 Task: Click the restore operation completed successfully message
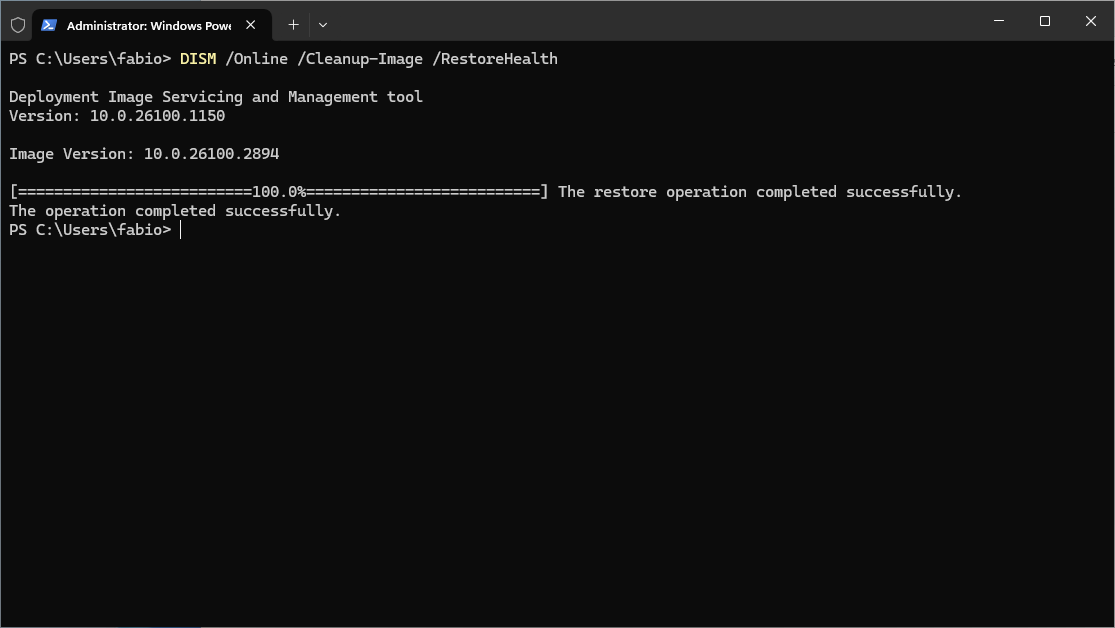click(x=759, y=192)
